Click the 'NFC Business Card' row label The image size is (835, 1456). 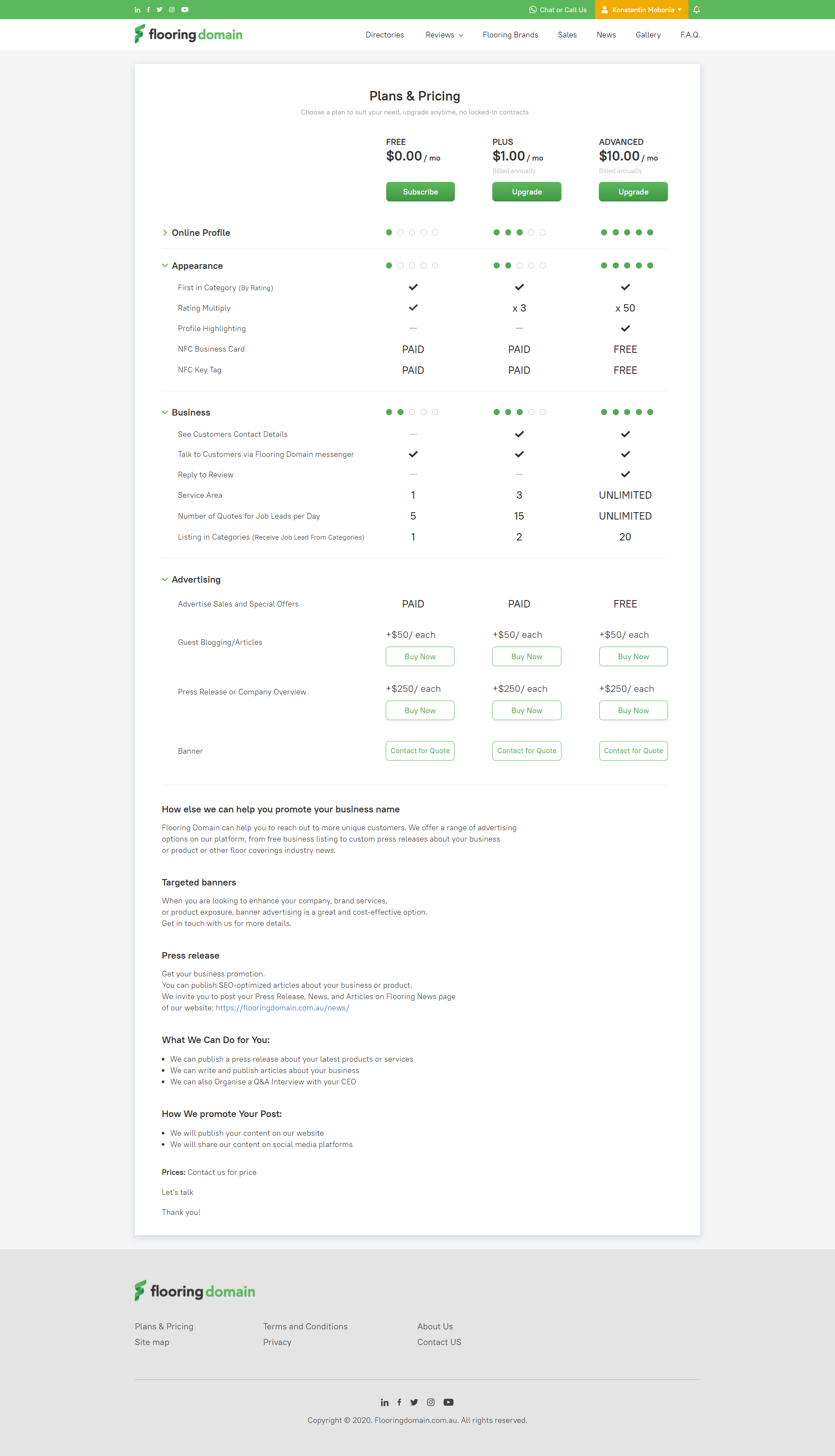[211, 349]
